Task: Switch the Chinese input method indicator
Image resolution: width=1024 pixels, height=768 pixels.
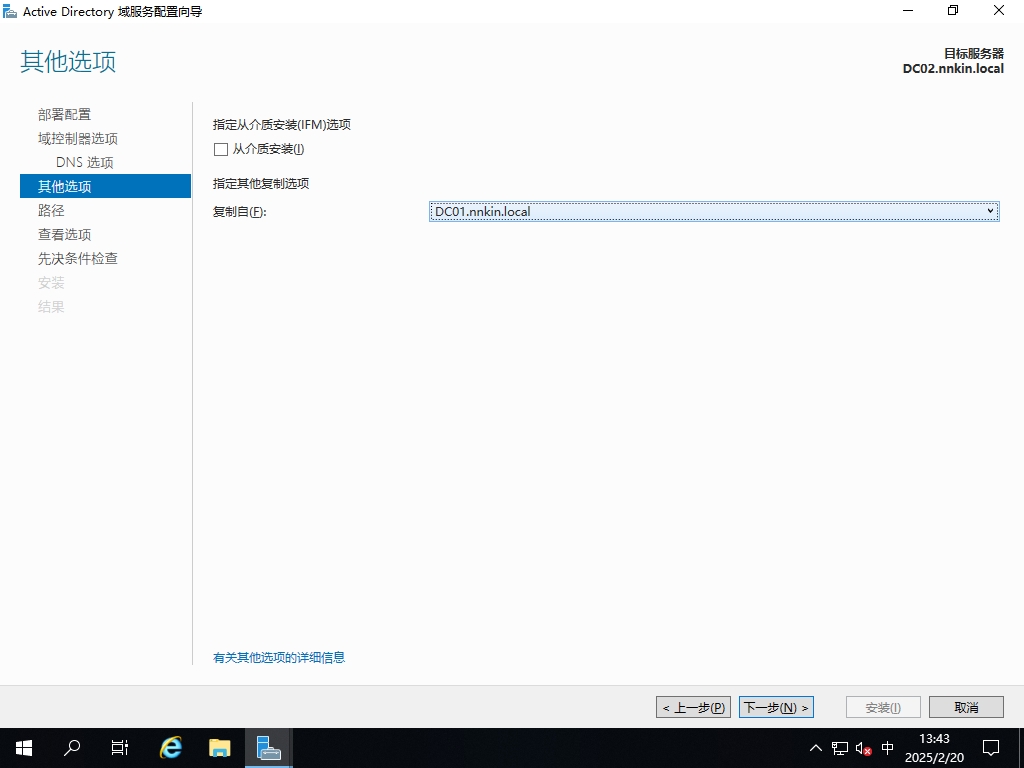Action: (x=887, y=748)
